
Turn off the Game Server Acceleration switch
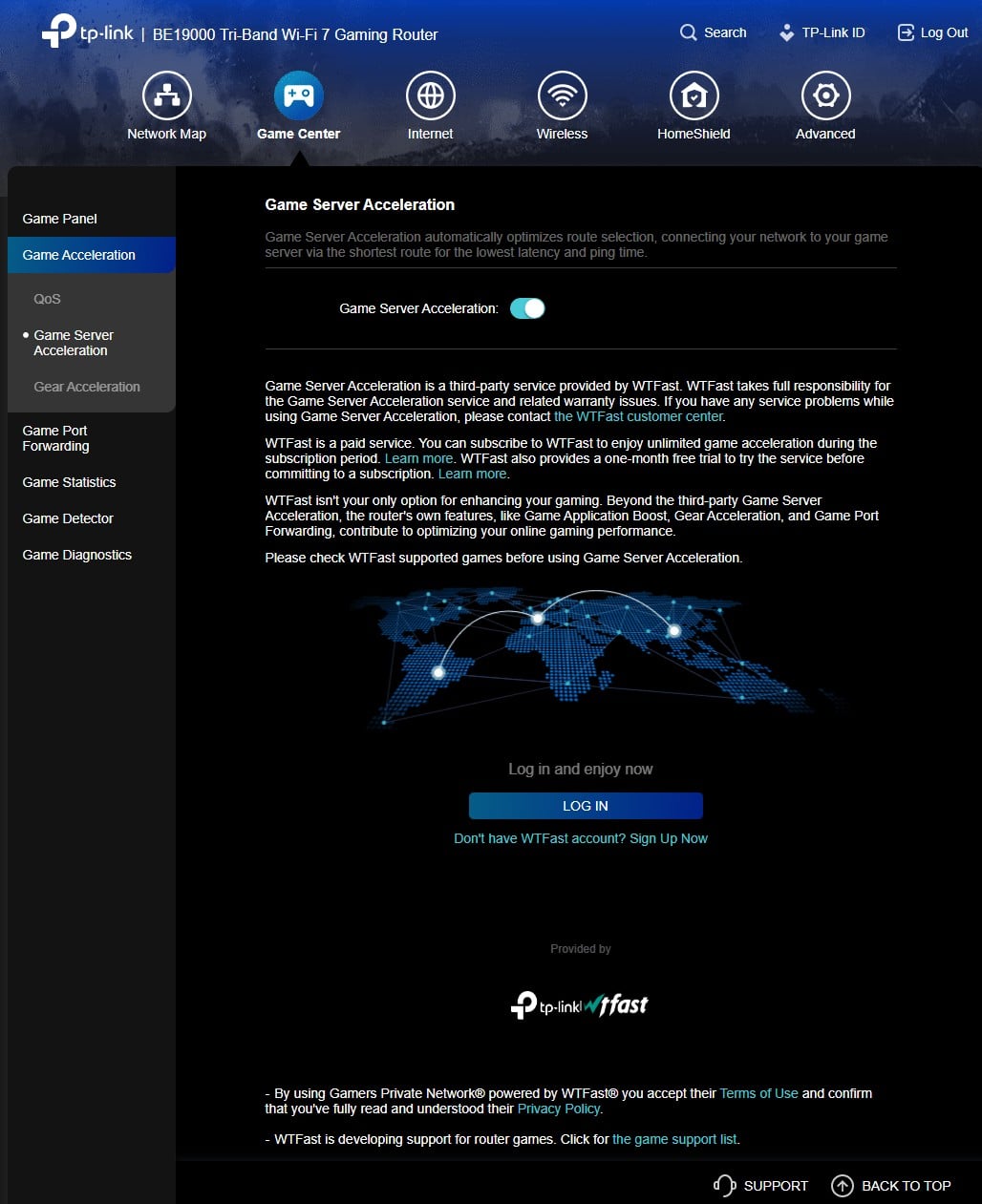(x=527, y=308)
